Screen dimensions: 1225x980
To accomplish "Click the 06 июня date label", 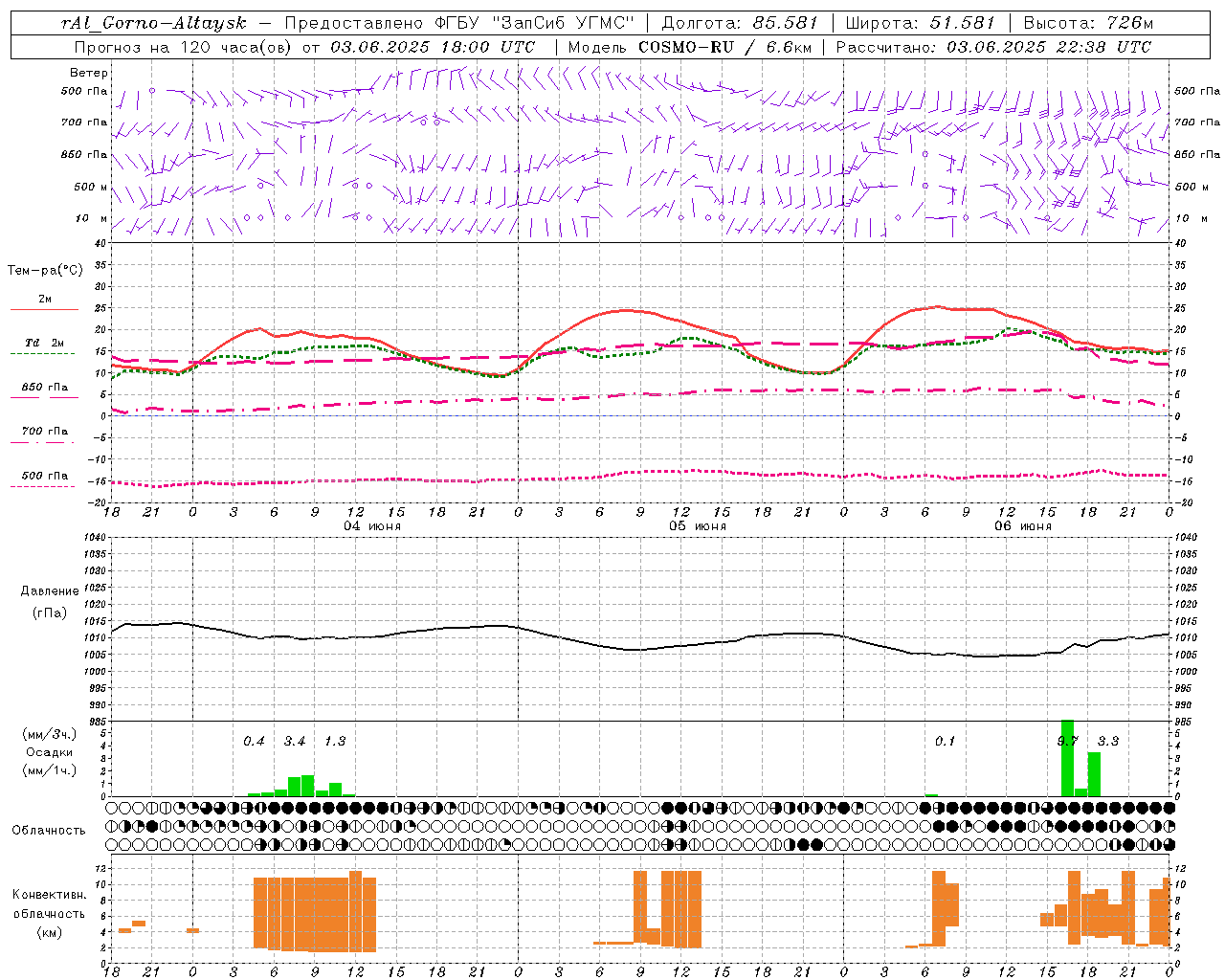I will click(x=1023, y=526).
